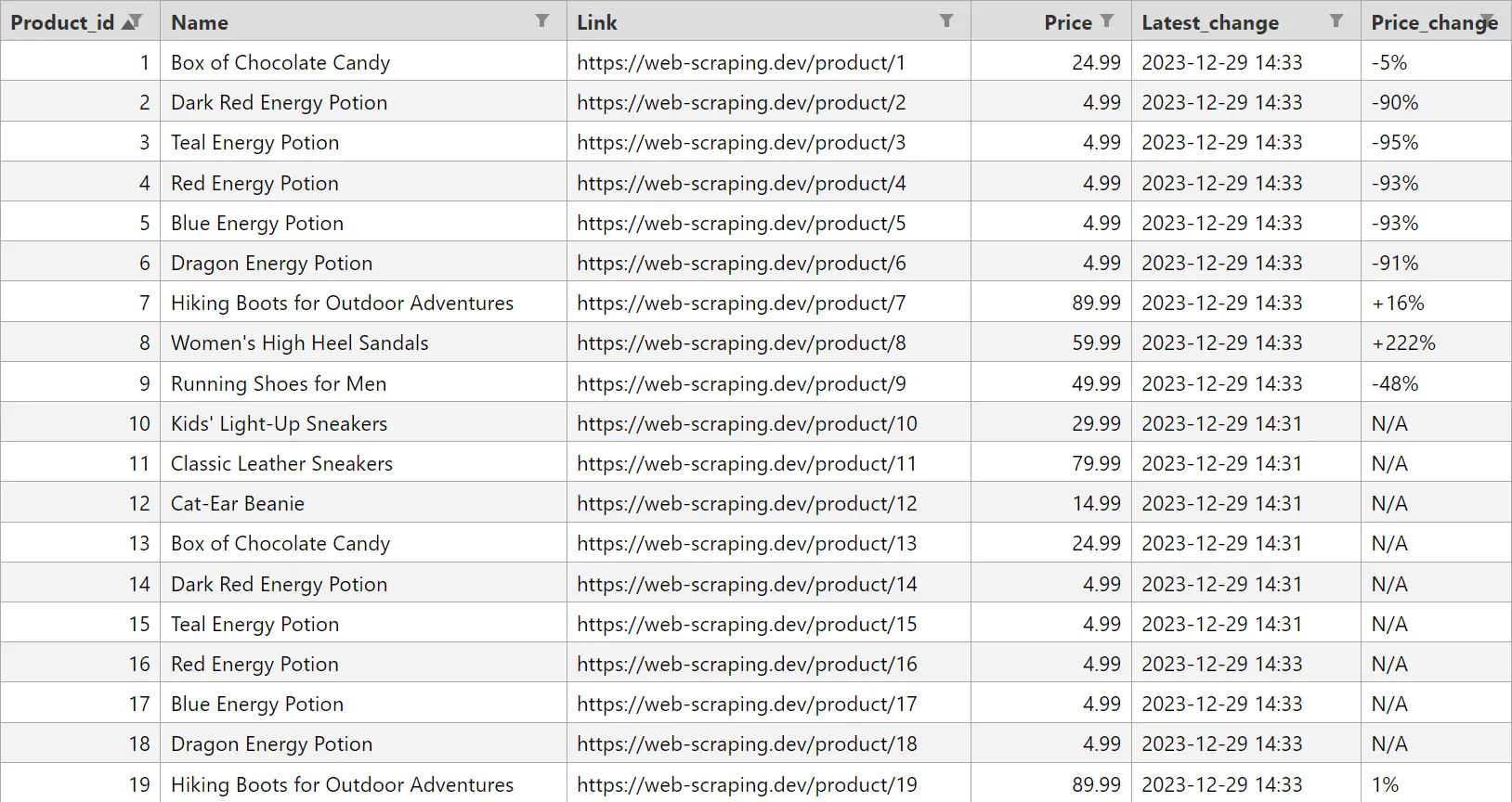Screen dimensions: 1512x802
Task: Select Red Energy Potion in row 4
Action: (363, 183)
